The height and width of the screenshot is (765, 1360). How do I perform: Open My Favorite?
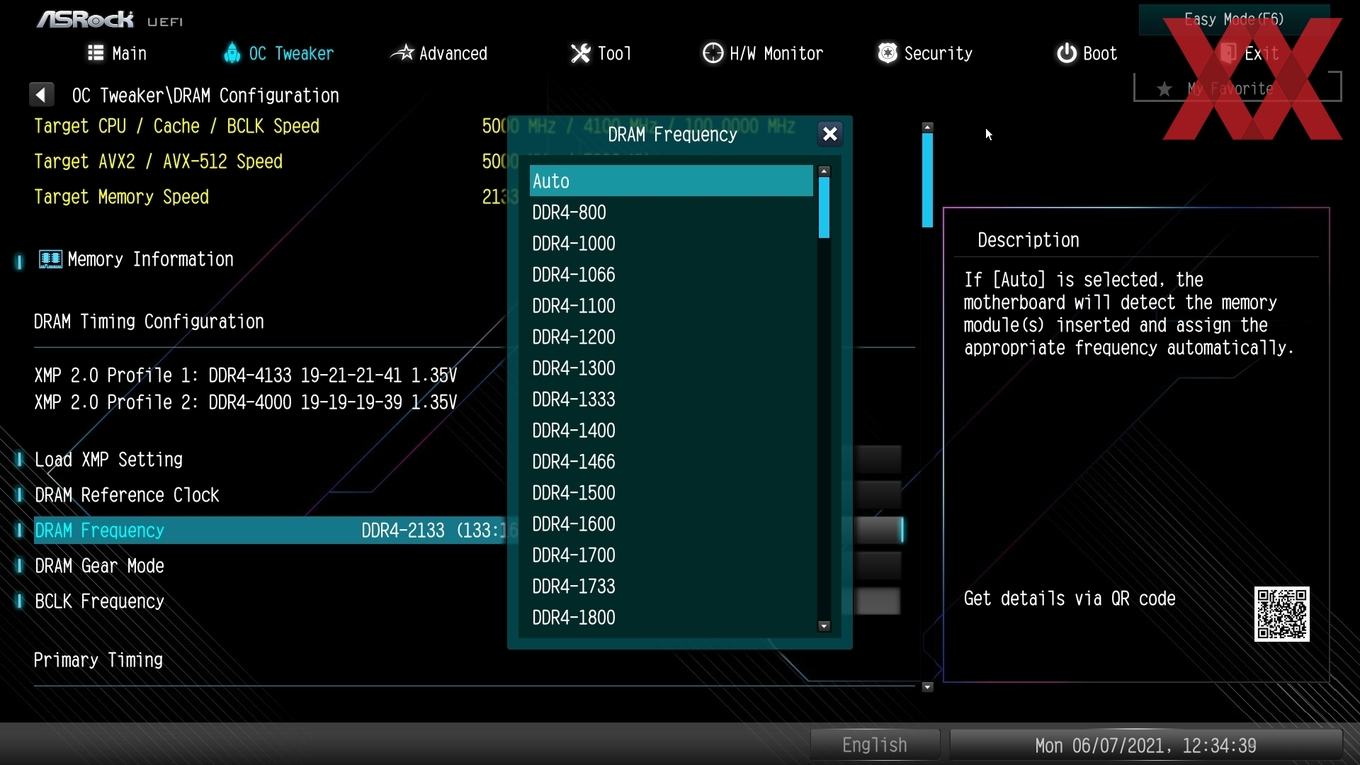coord(1237,88)
